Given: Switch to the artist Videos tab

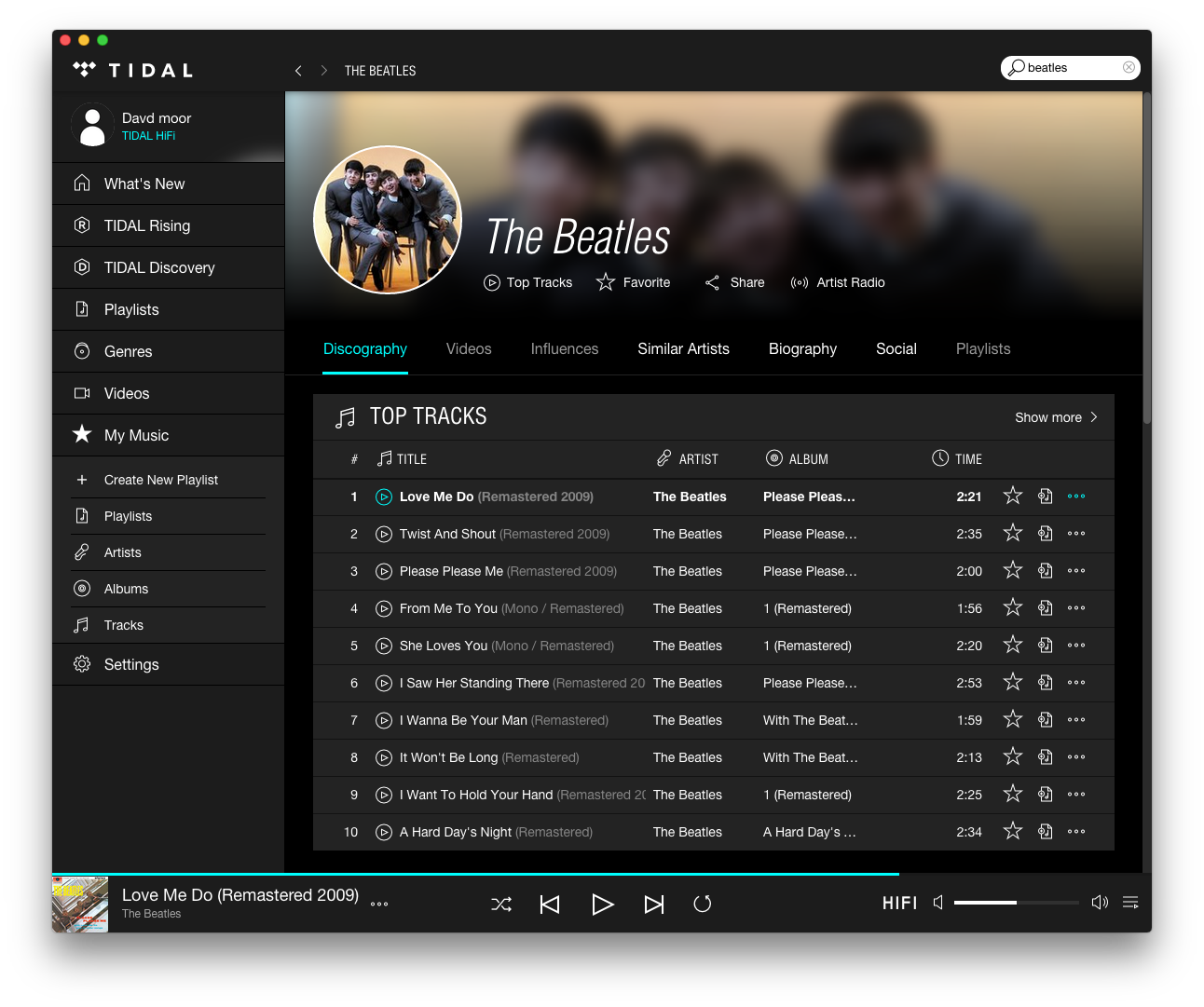Looking at the screenshot, I should point(469,348).
